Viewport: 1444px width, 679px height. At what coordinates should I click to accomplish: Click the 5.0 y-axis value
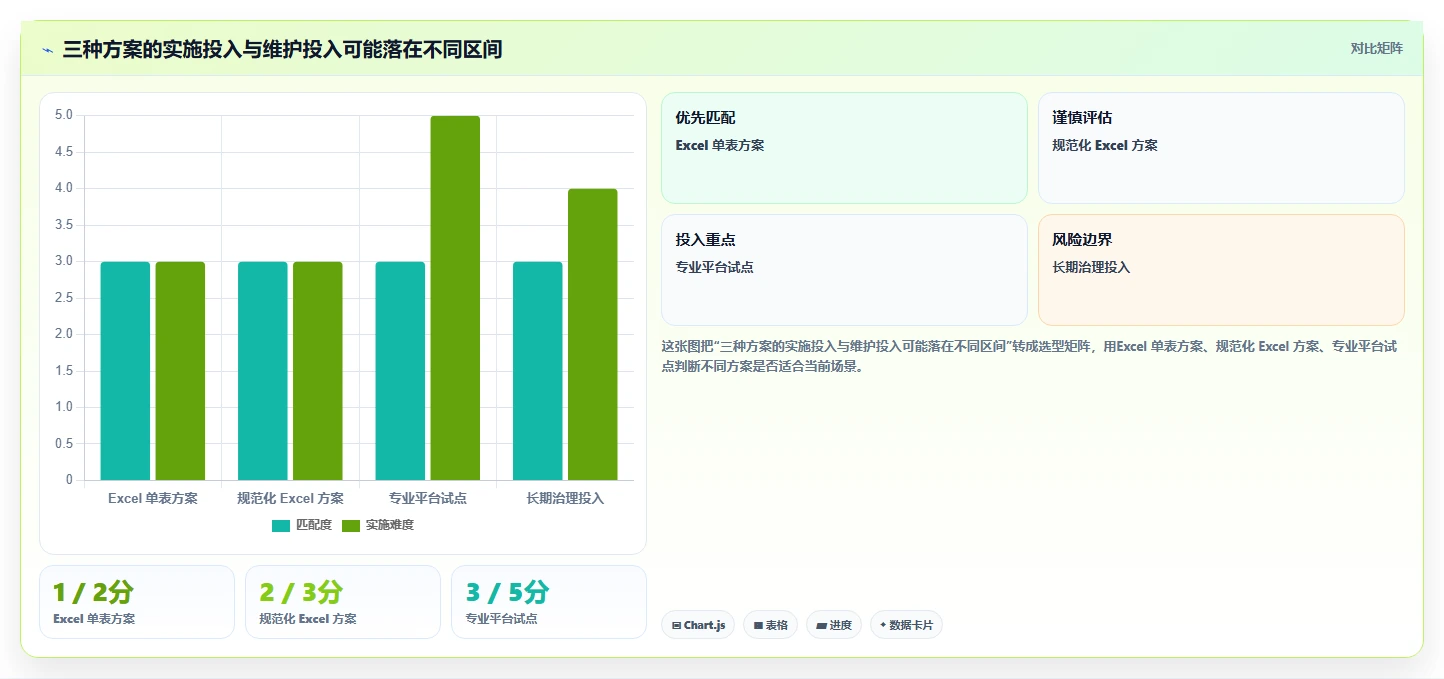(63, 115)
